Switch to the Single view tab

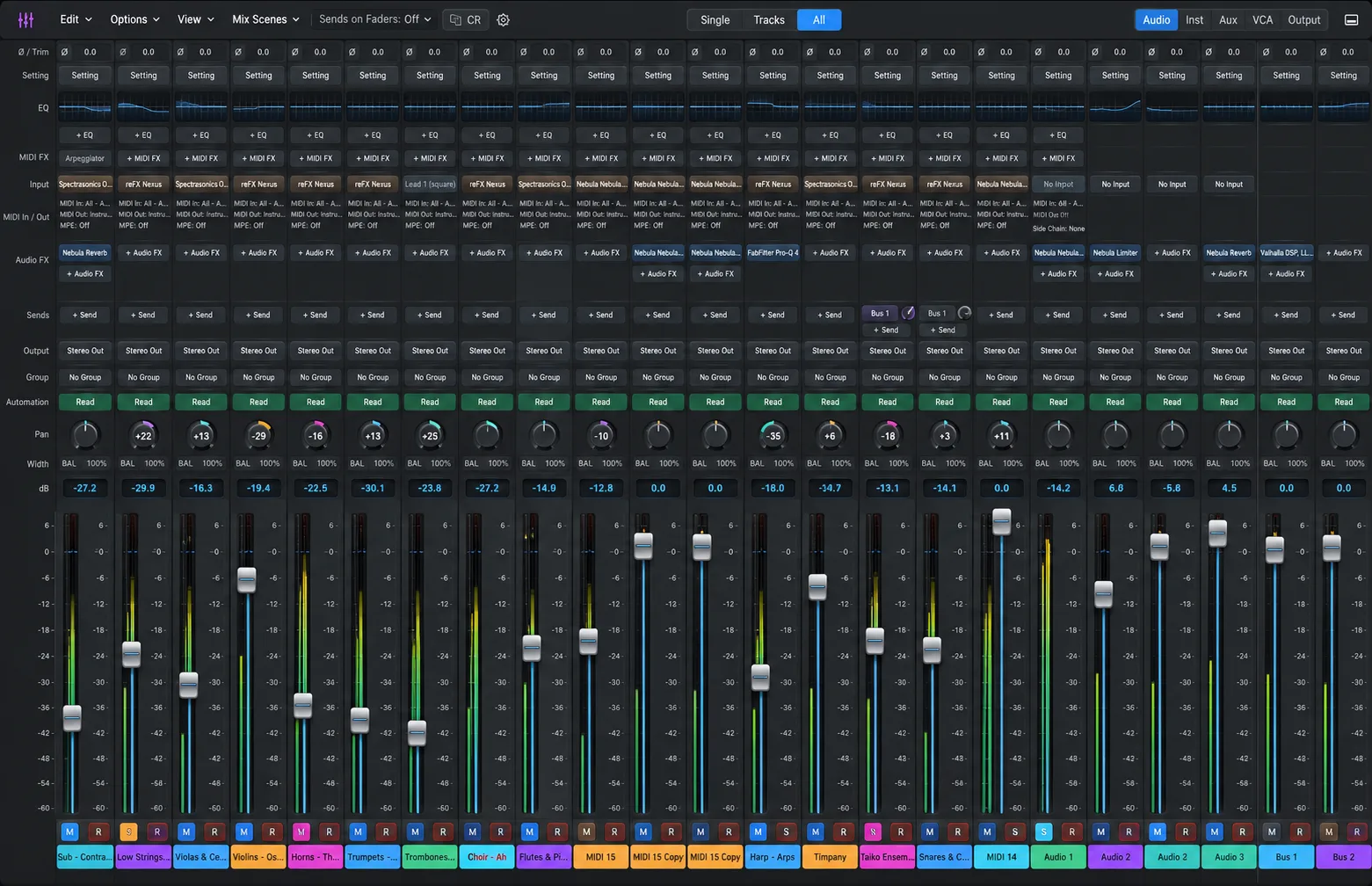click(x=715, y=19)
